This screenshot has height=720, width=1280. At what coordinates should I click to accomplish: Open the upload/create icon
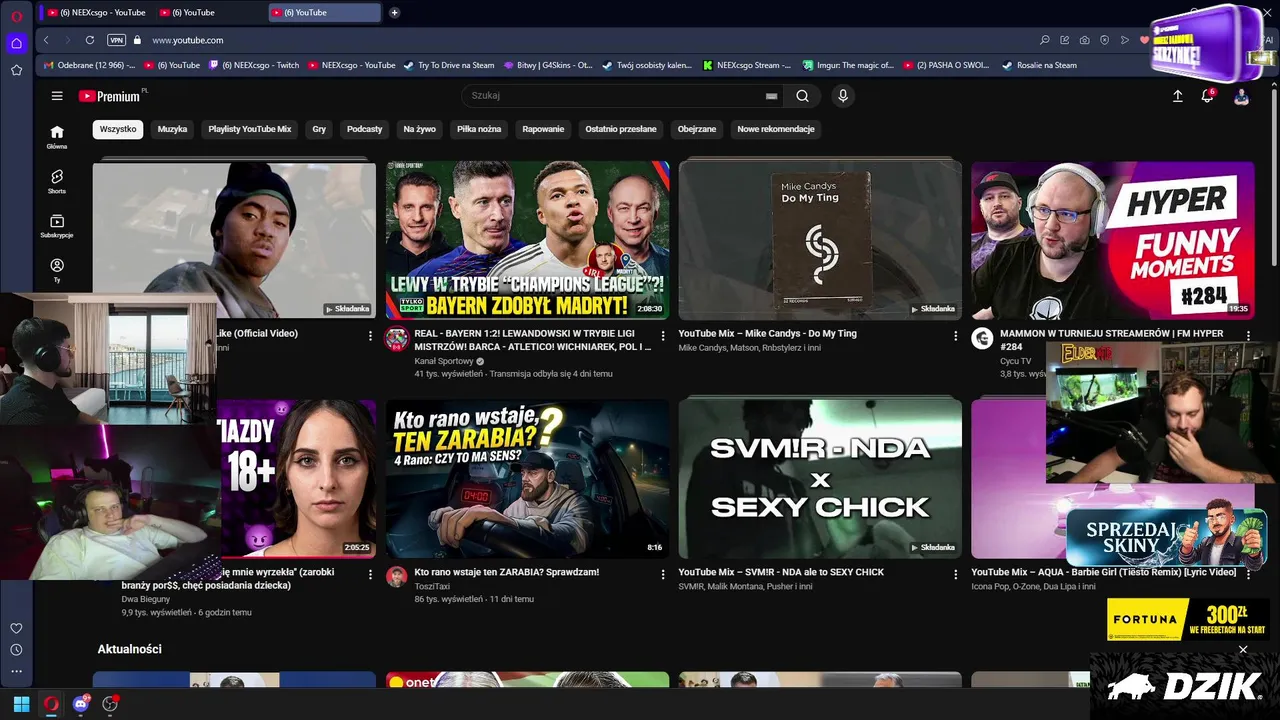1177,96
